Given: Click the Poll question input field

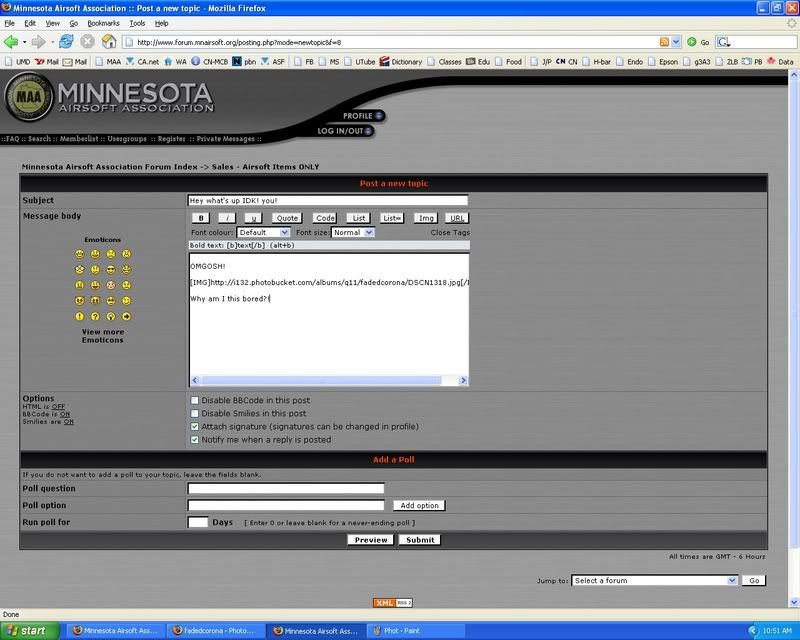Looking at the screenshot, I should [286, 488].
